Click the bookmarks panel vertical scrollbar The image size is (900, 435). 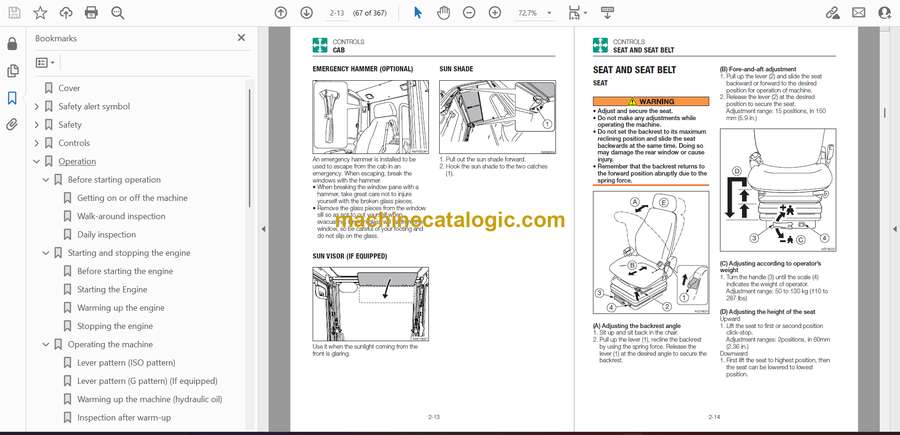coord(250,148)
